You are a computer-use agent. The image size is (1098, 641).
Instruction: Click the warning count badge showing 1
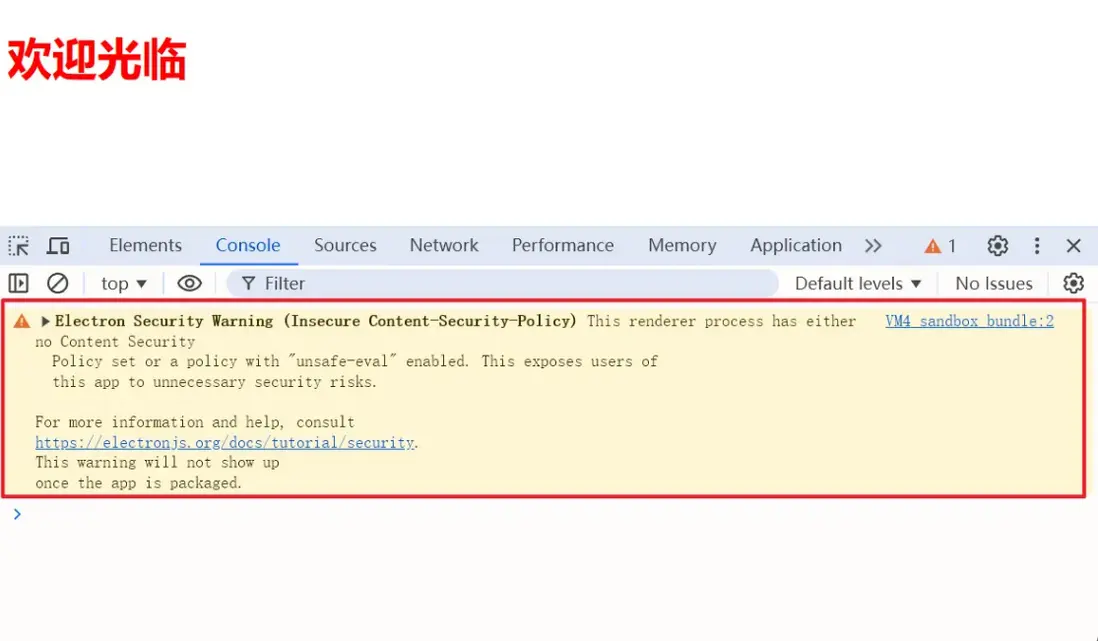pyautogui.click(x=940, y=246)
